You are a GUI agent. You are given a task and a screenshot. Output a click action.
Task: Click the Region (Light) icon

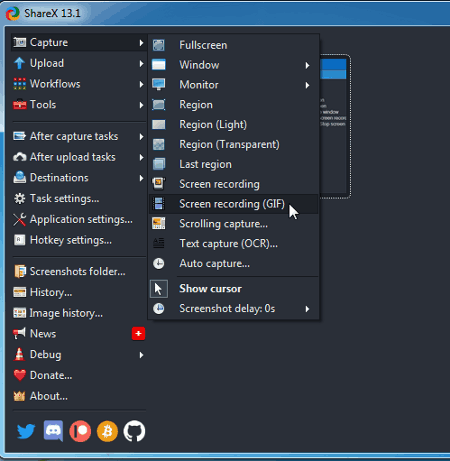pyautogui.click(x=159, y=124)
